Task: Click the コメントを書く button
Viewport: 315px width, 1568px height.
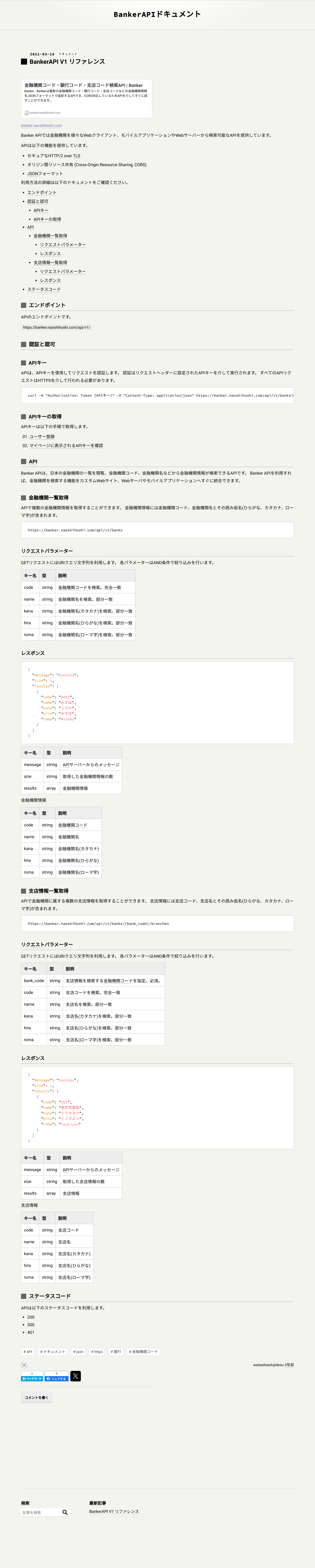Action: point(36,1398)
